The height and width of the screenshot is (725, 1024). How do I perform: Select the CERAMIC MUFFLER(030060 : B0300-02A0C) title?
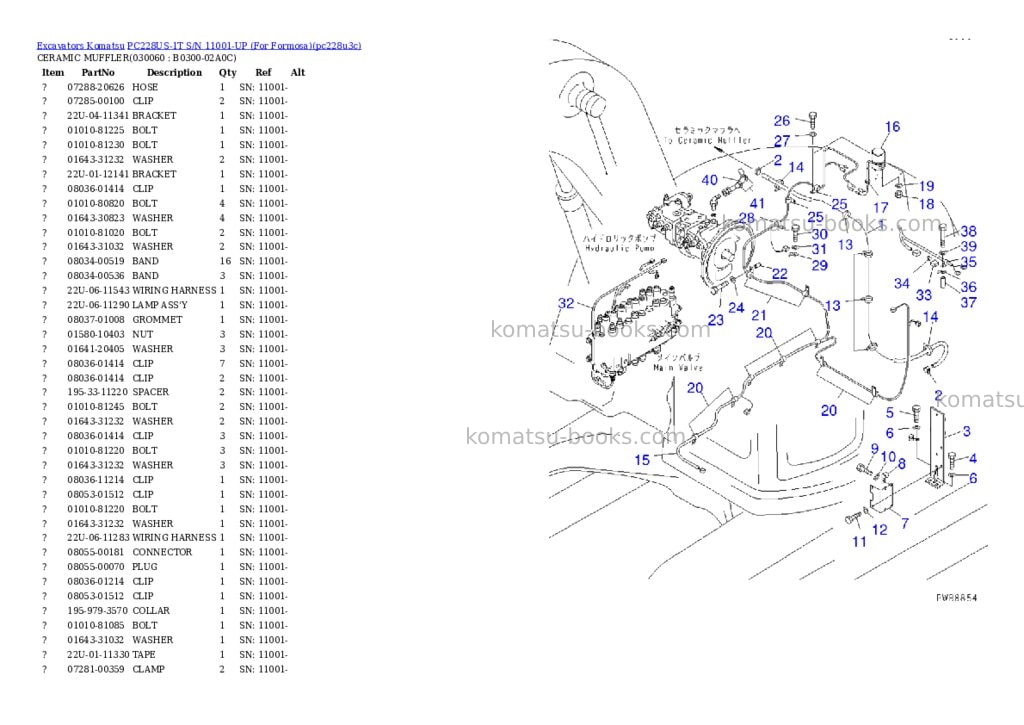136,58
